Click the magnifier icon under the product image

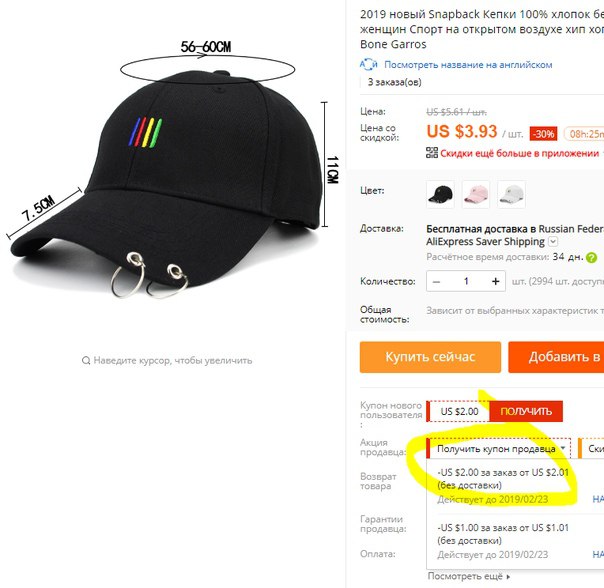pos(86,361)
